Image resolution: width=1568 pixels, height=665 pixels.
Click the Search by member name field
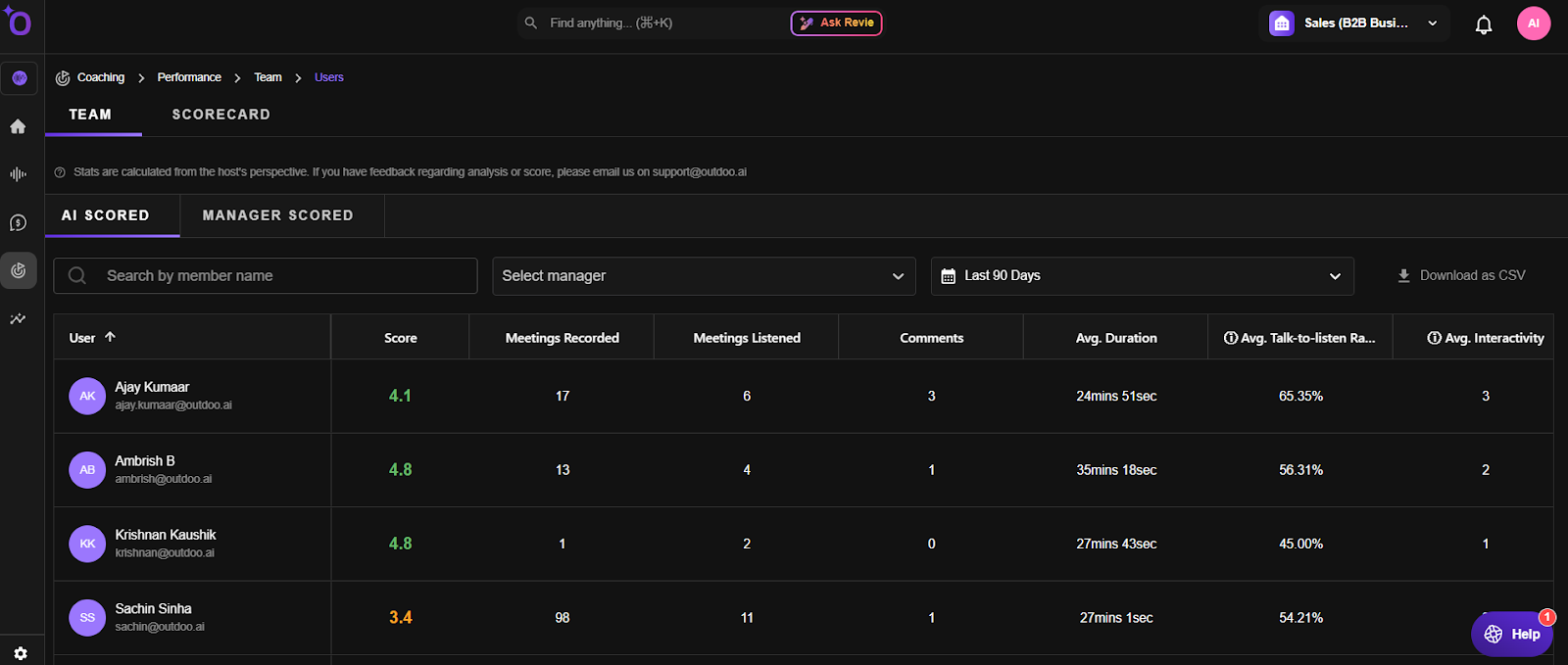266,276
